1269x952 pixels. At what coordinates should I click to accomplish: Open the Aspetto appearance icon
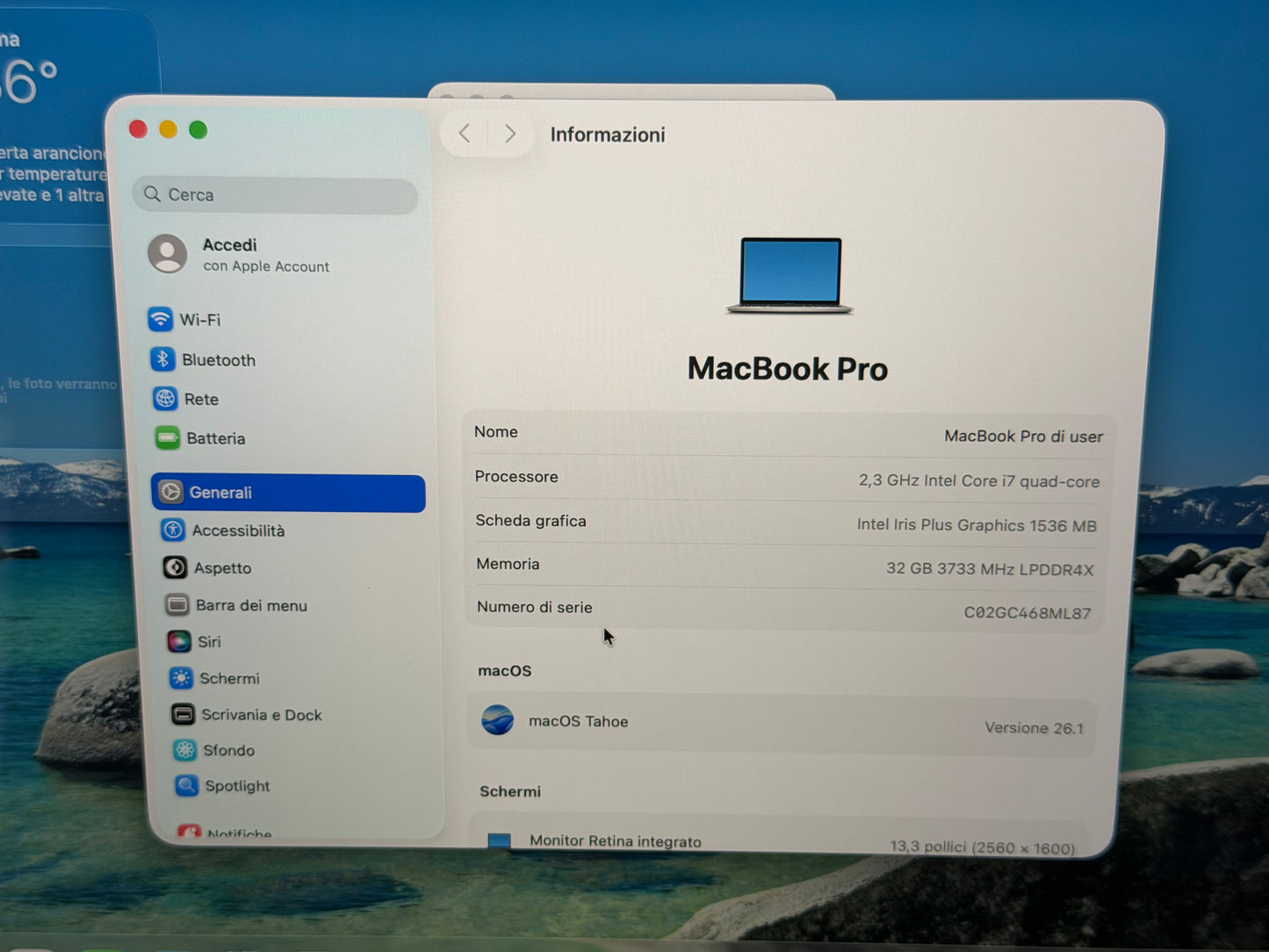coord(175,567)
